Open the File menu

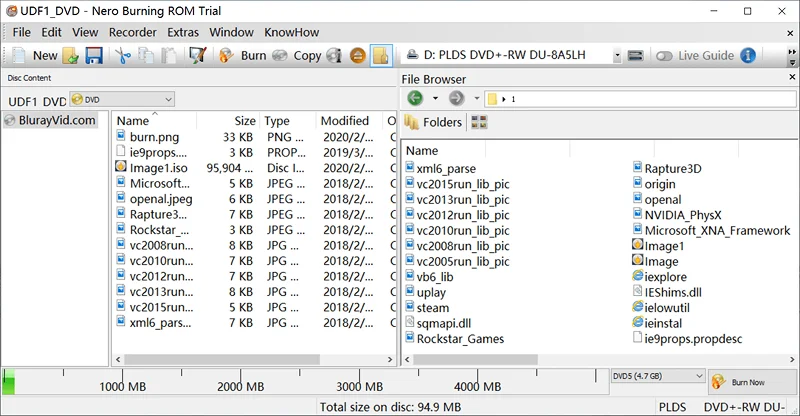click(21, 32)
